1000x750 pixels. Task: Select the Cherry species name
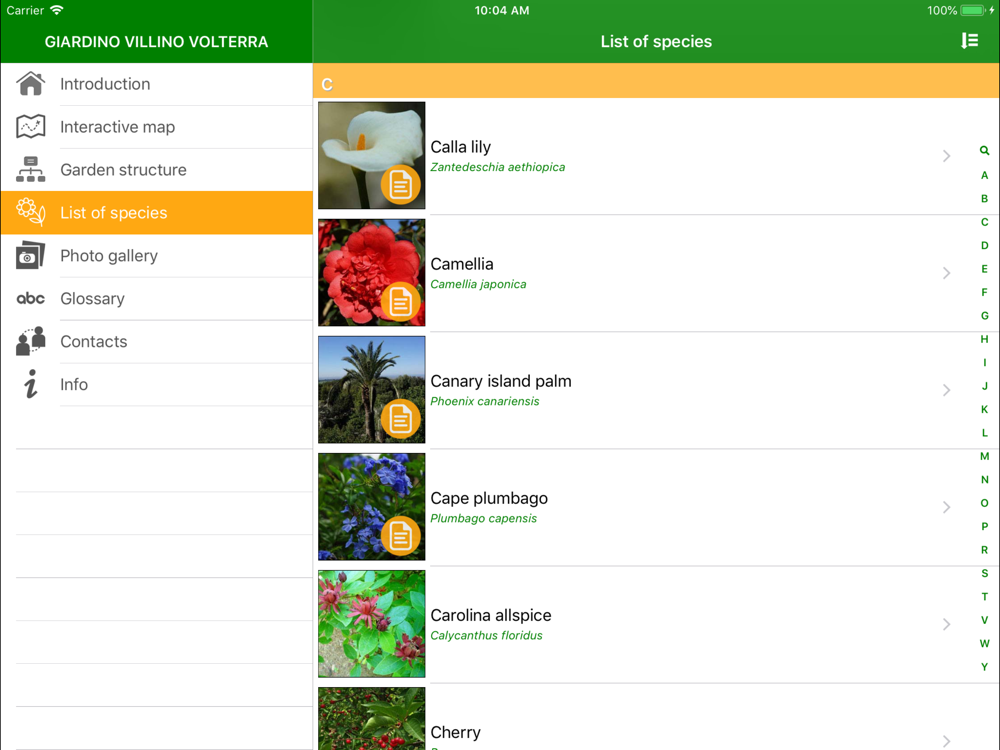[x=455, y=732]
